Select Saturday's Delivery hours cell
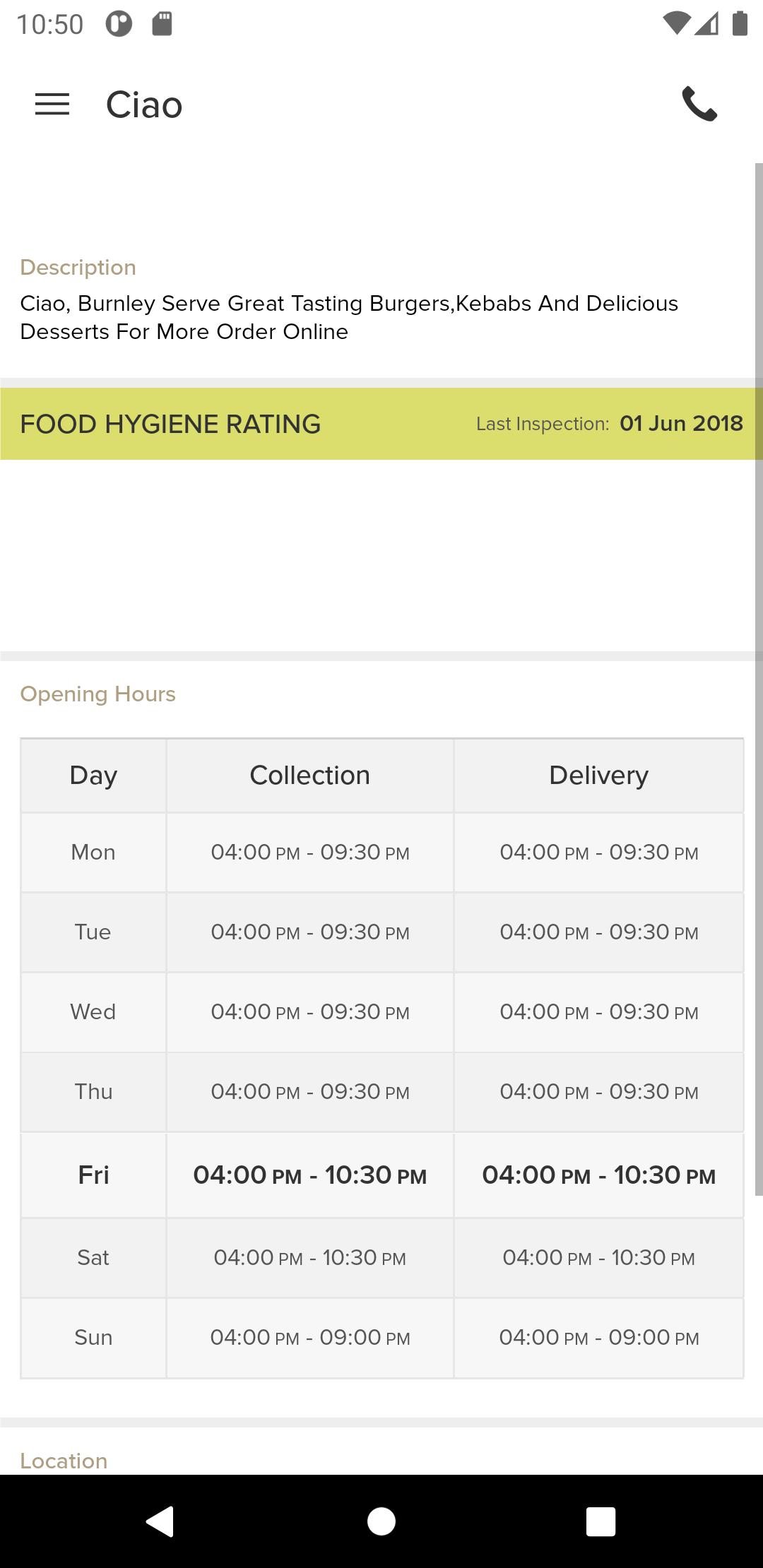Image resolution: width=763 pixels, height=1568 pixels. (599, 1258)
